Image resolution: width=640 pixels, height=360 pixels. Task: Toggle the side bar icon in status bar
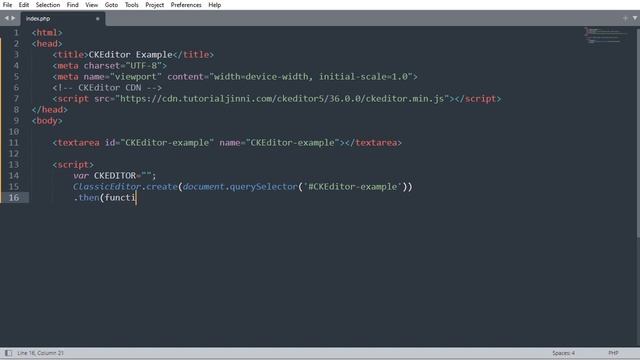click(x=8, y=353)
